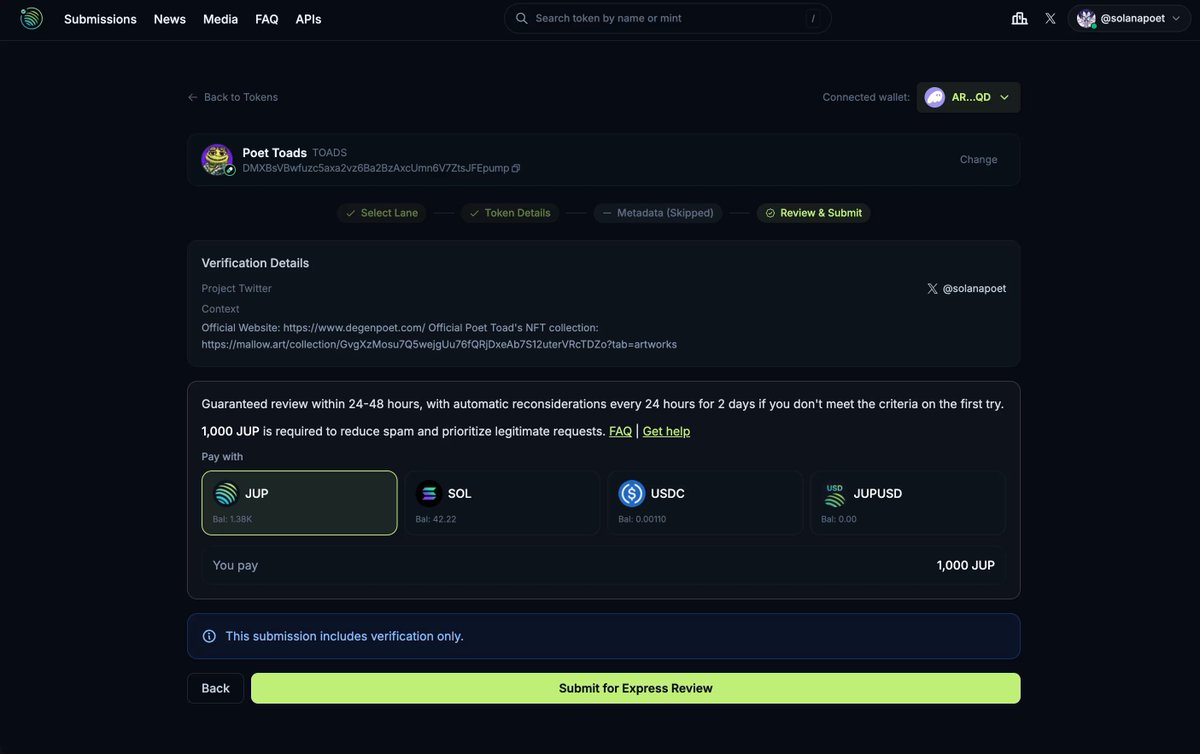Click the @solanapoet profile avatar
The width and height of the screenshot is (1200, 754).
tap(1086, 18)
